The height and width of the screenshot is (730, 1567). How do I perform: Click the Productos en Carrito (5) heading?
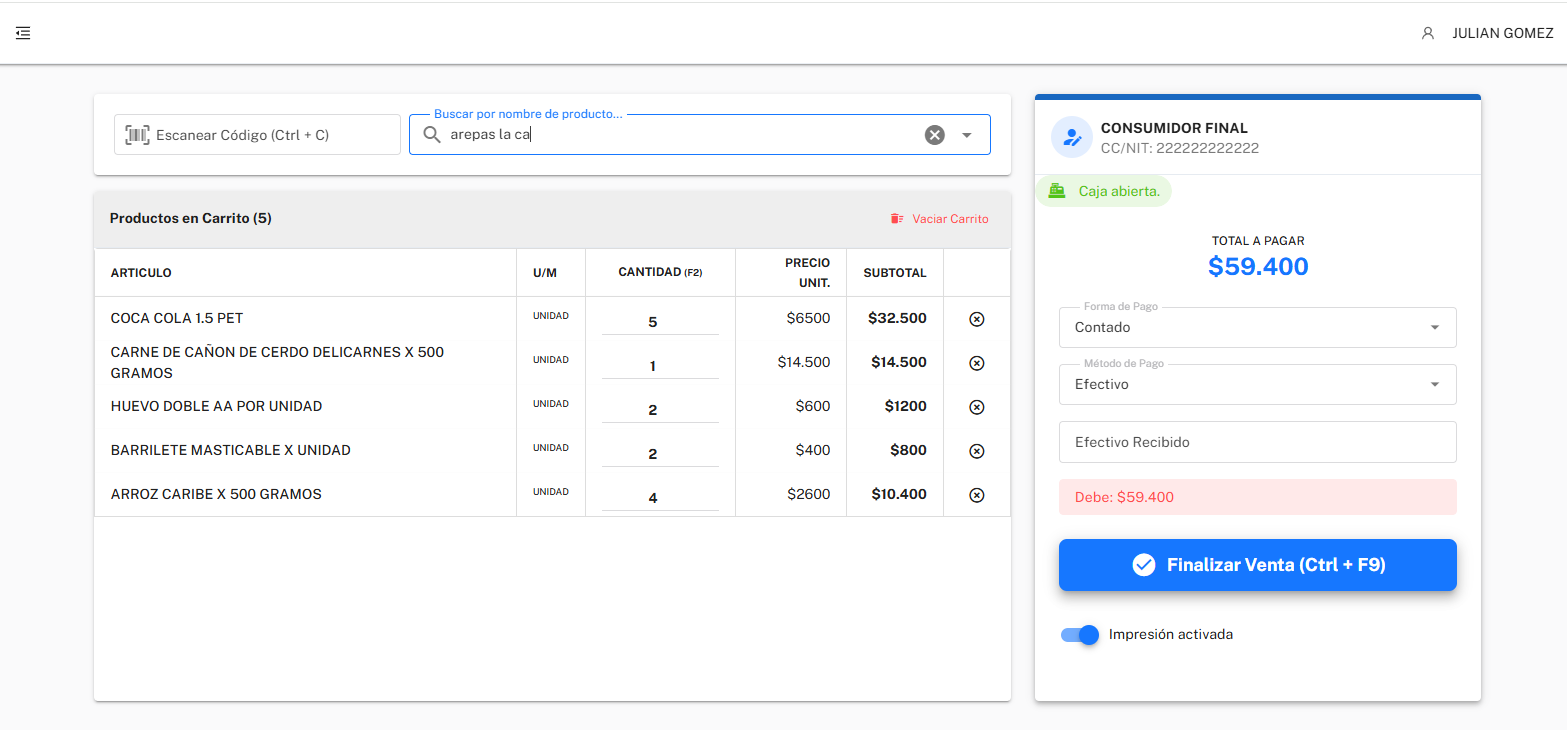(x=191, y=218)
